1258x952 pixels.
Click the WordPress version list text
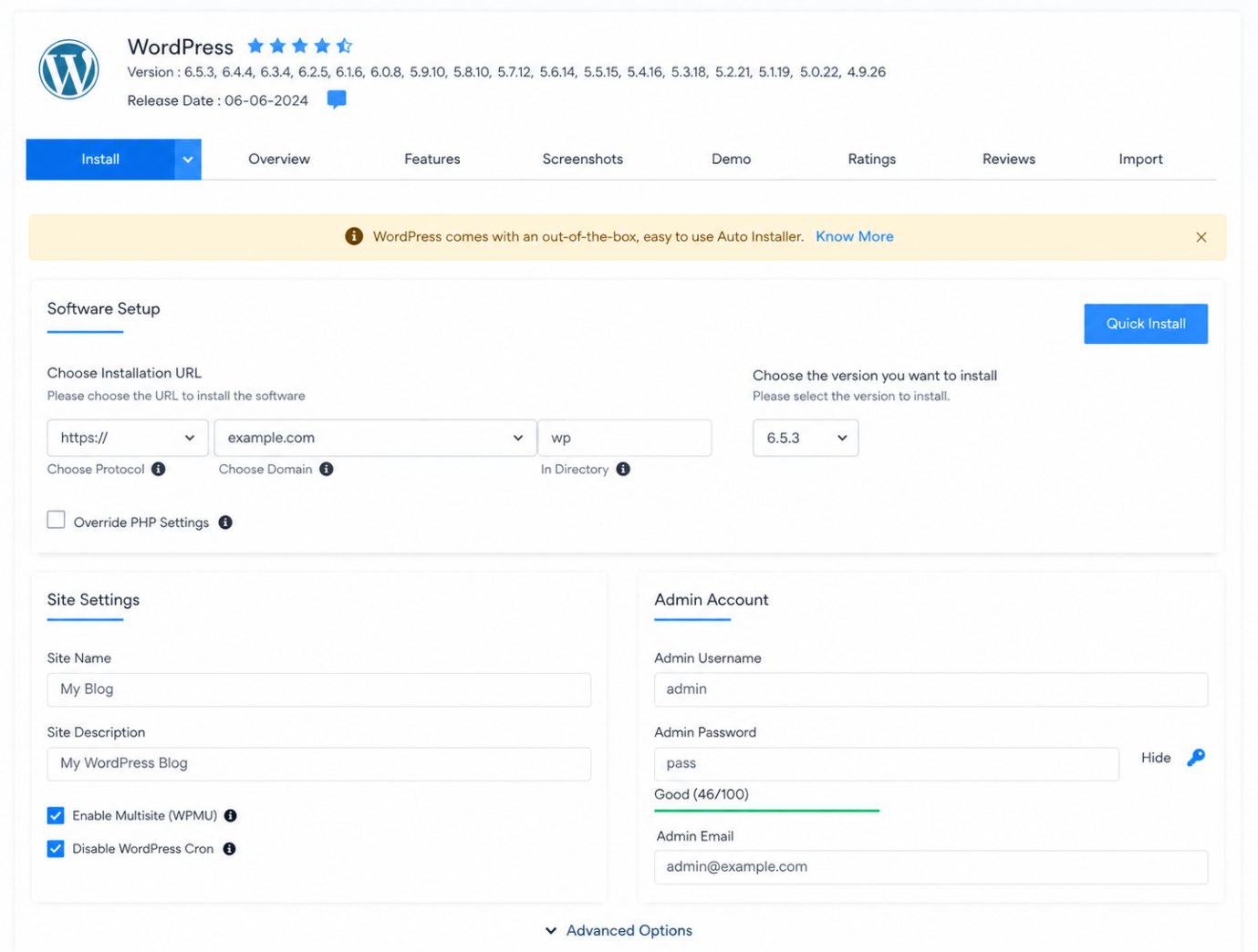click(506, 72)
